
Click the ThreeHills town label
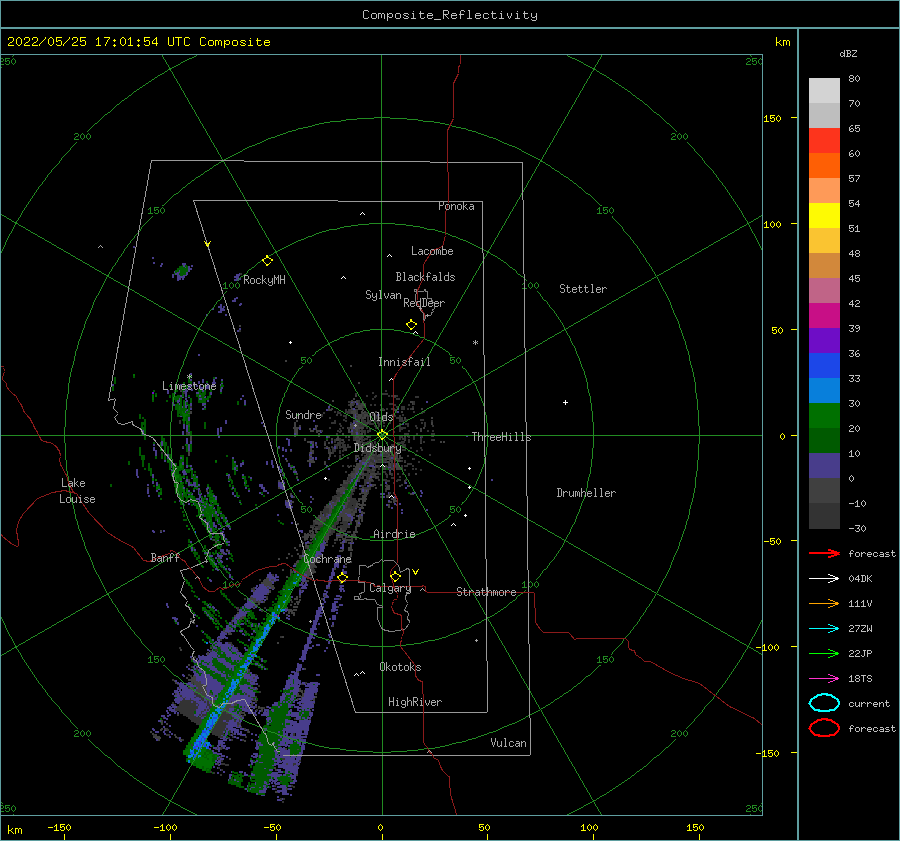[x=502, y=437]
